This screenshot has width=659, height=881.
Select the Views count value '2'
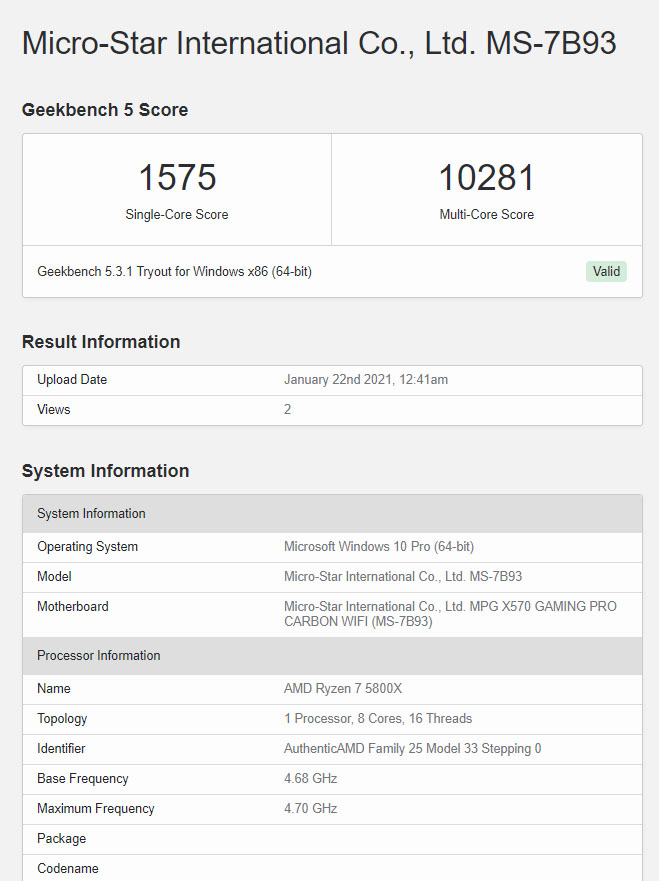[x=288, y=410]
